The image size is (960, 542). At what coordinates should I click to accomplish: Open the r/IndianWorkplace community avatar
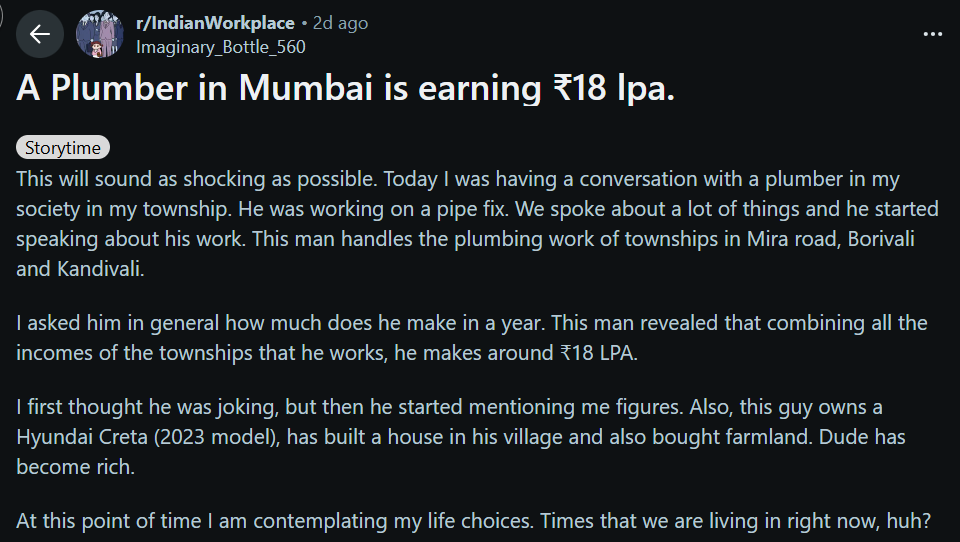click(100, 35)
